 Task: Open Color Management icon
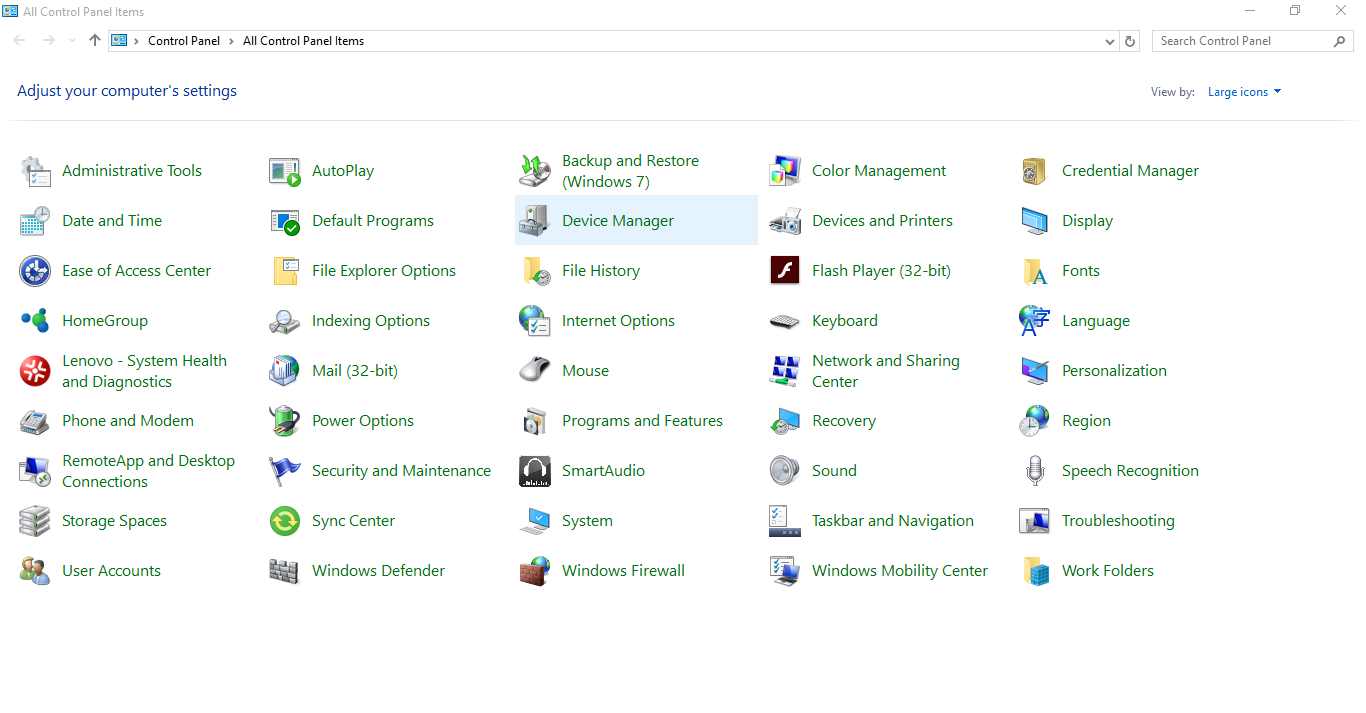(x=785, y=171)
